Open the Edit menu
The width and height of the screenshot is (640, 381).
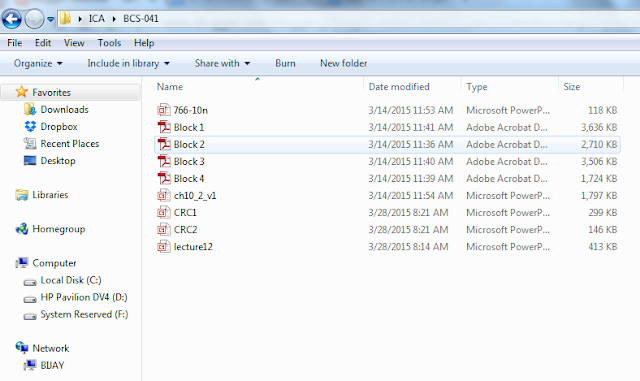[43, 43]
